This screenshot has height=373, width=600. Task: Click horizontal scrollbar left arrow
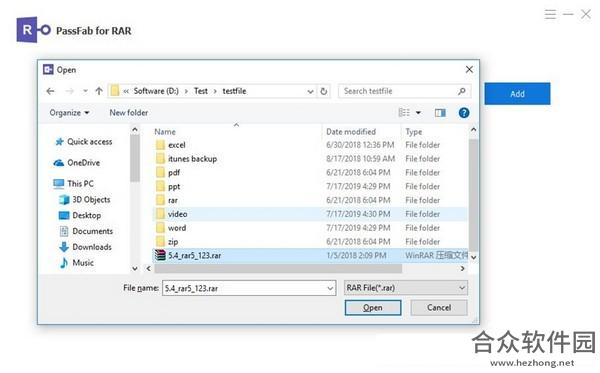point(148,269)
